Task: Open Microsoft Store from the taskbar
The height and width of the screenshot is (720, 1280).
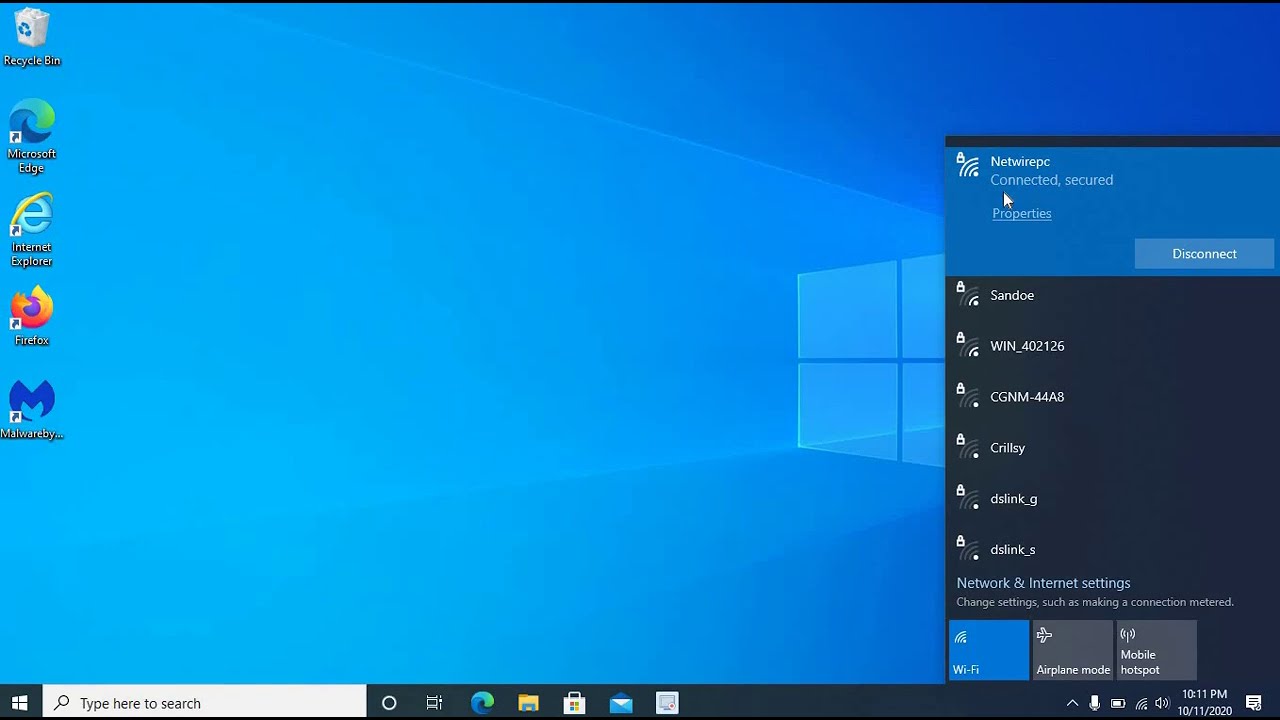Action: pyautogui.click(x=574, y=703)
